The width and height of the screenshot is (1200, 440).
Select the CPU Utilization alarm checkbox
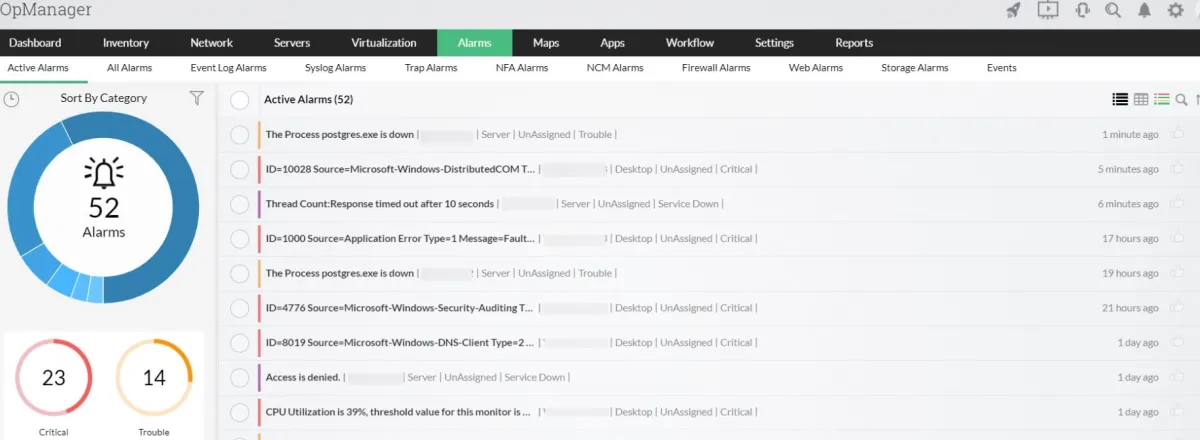239,412
